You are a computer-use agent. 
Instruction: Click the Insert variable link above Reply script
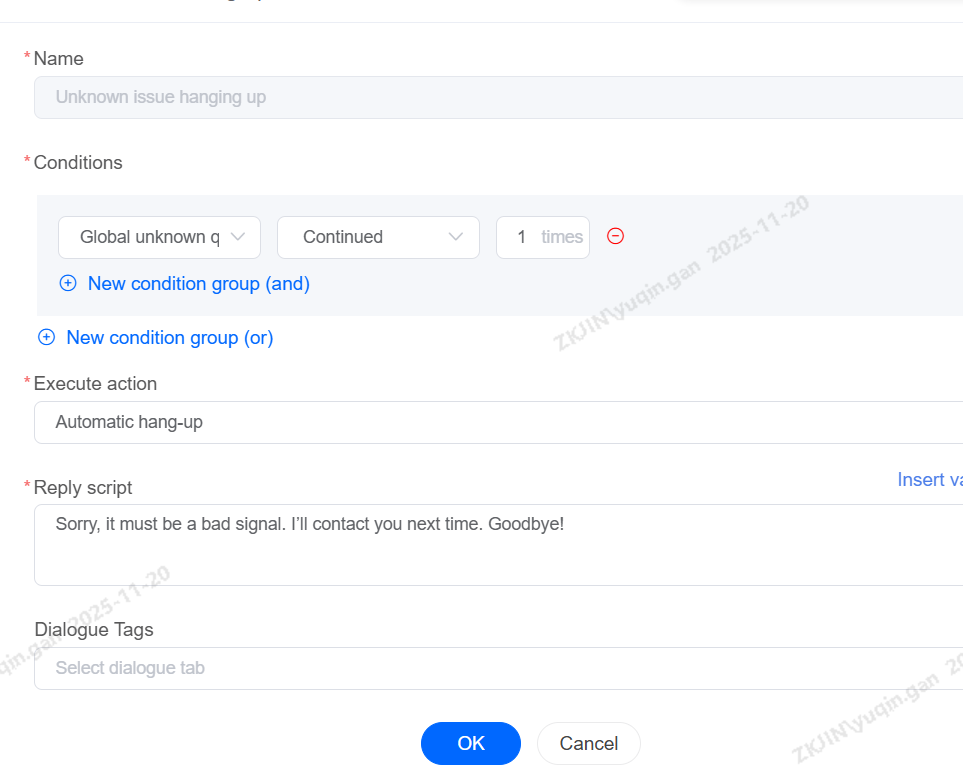point(929,480)
